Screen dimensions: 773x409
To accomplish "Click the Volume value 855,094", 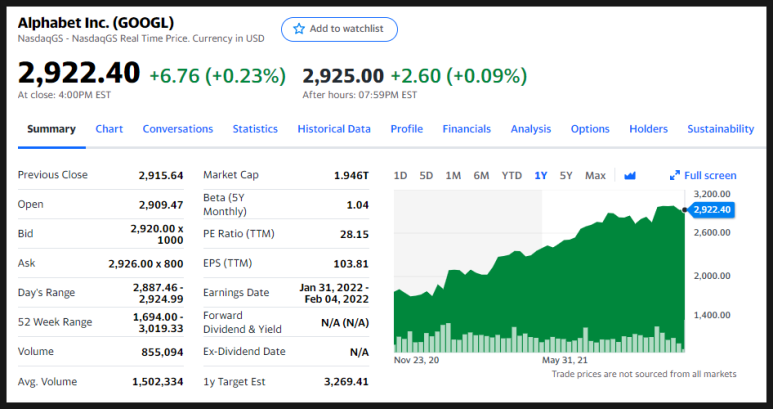I will (162, 352).
